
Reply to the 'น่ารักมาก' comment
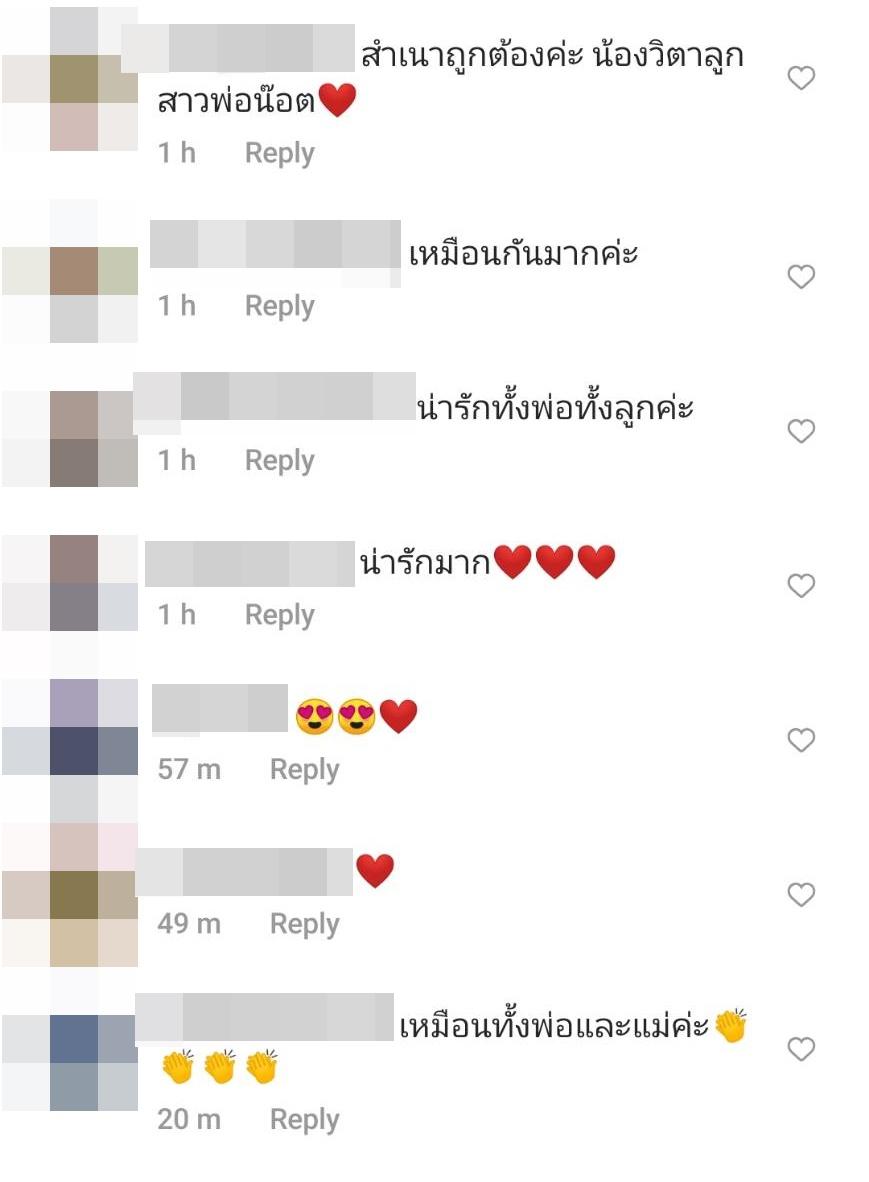[x=280, y=615]
